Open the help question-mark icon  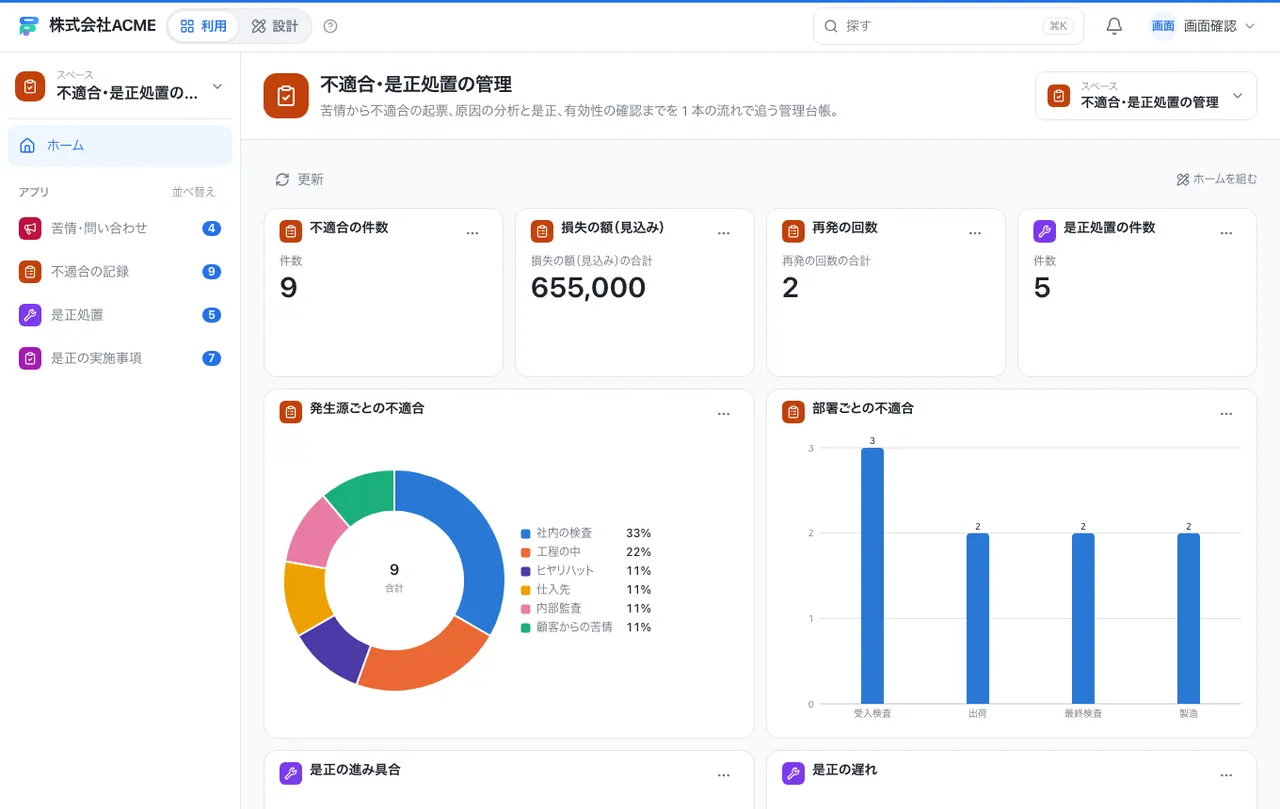pyautogui.click(x=331, y=26)
